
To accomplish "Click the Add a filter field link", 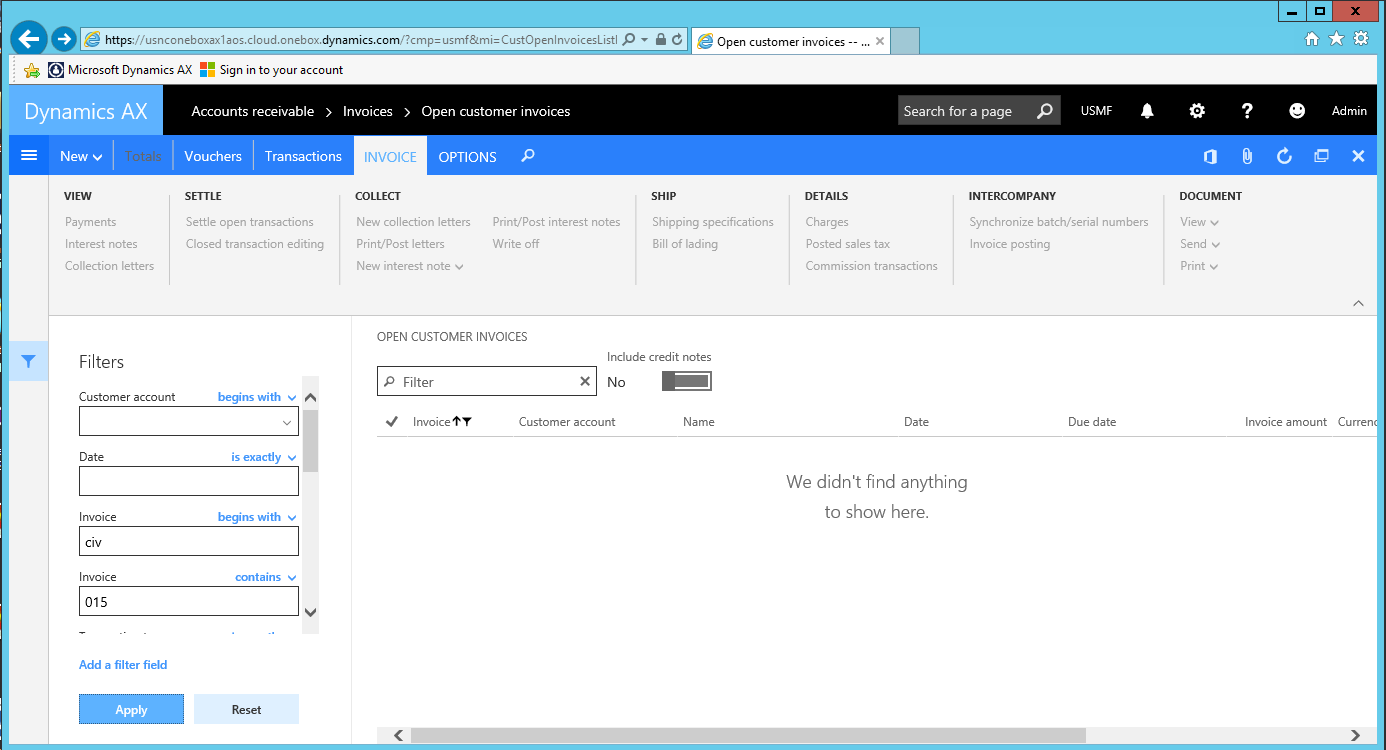I will [123, 665].
